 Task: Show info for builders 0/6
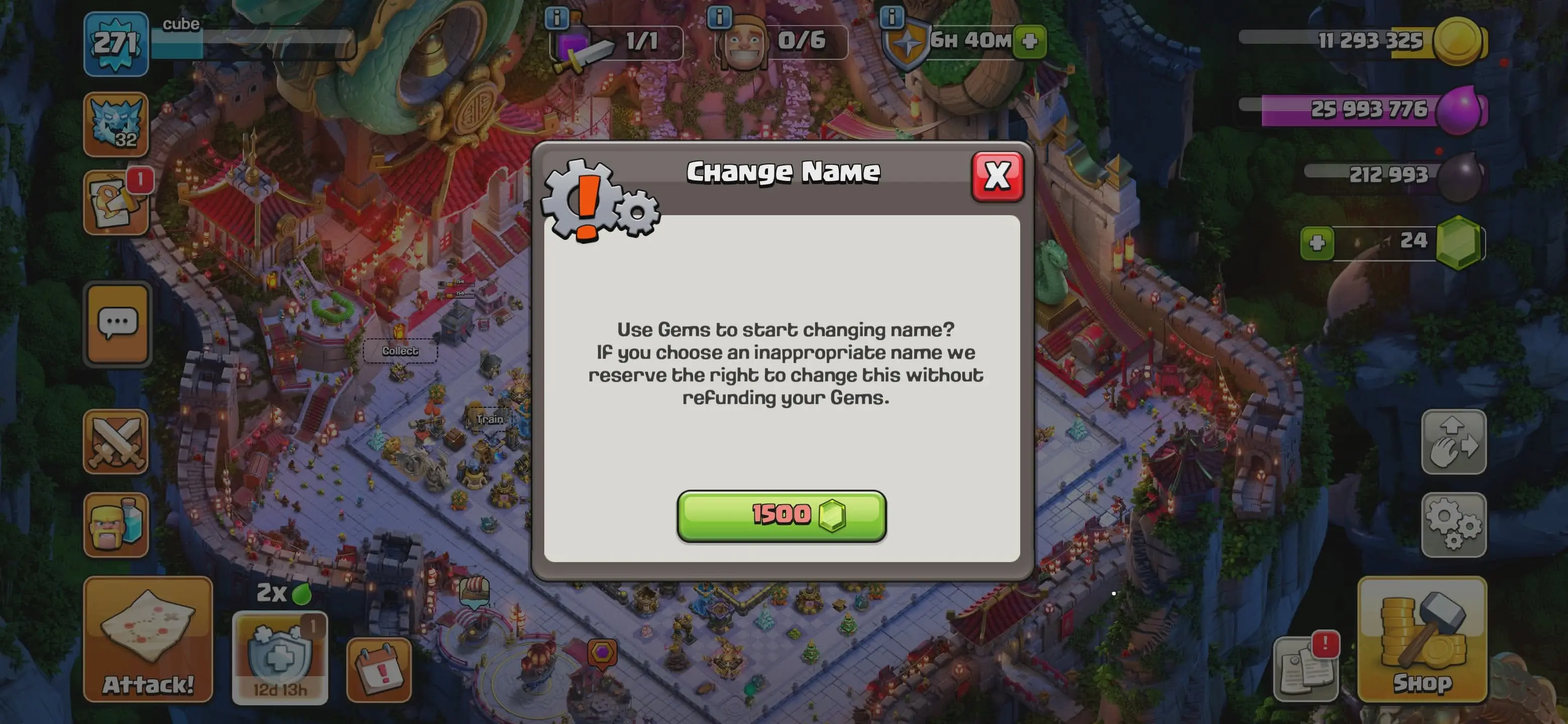719,17
